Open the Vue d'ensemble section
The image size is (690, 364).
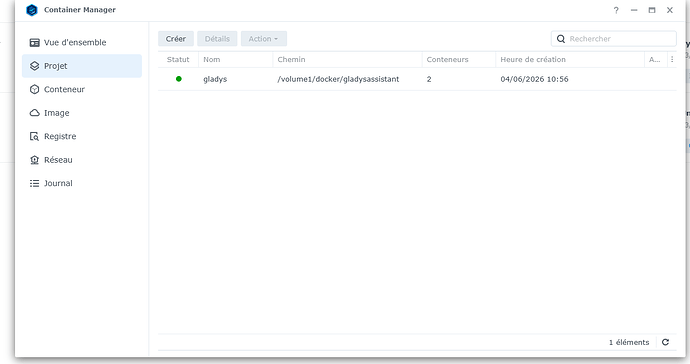pyautogui.click(x=82, y=43)
